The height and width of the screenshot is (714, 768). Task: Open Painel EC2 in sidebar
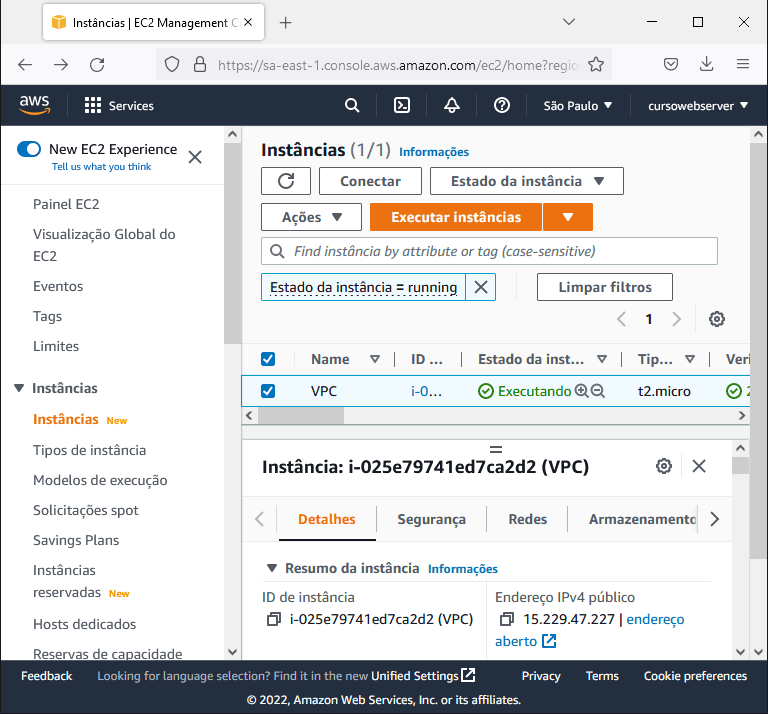point(66,204)
